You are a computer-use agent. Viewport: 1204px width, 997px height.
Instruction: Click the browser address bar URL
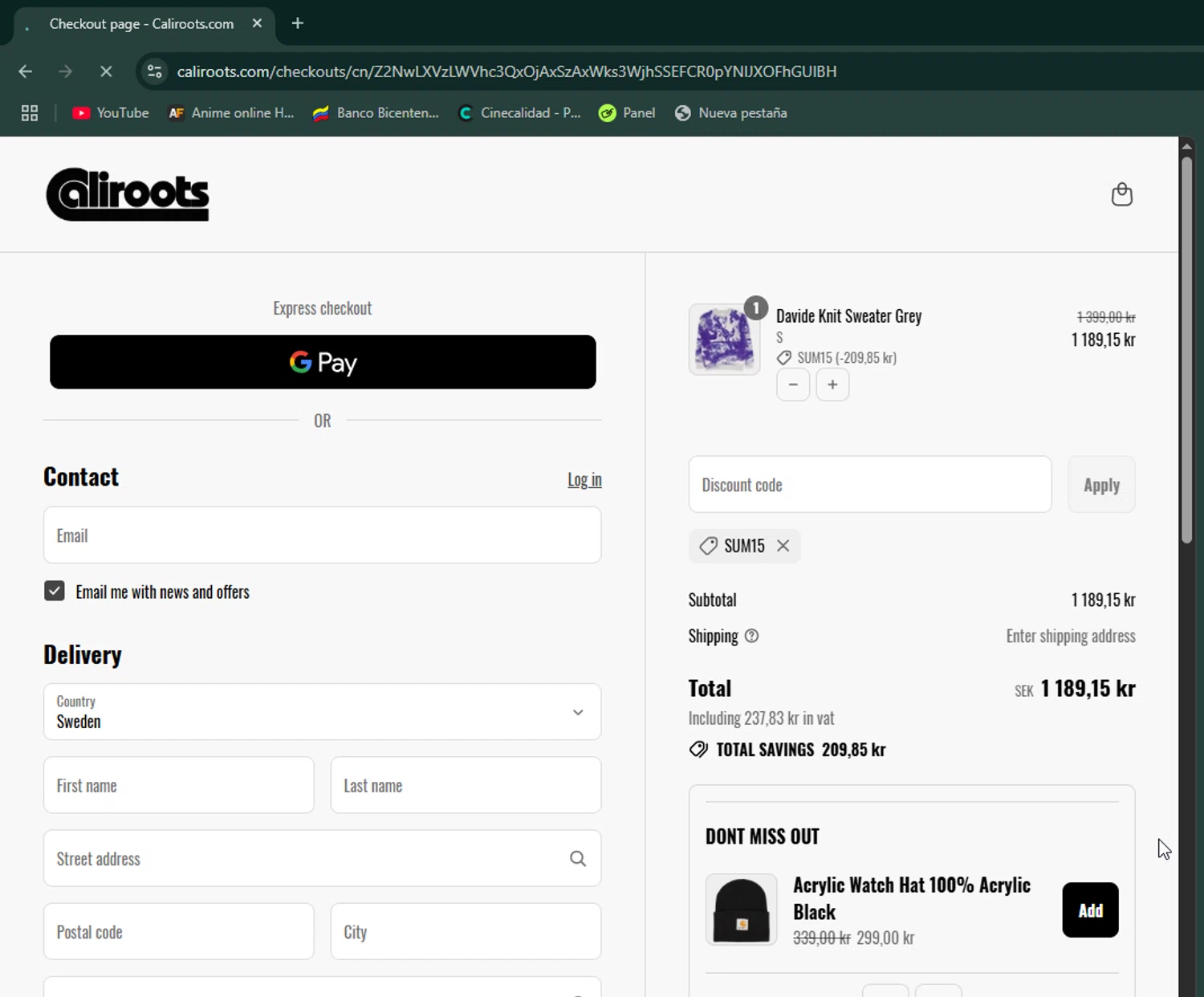point(506,71)
